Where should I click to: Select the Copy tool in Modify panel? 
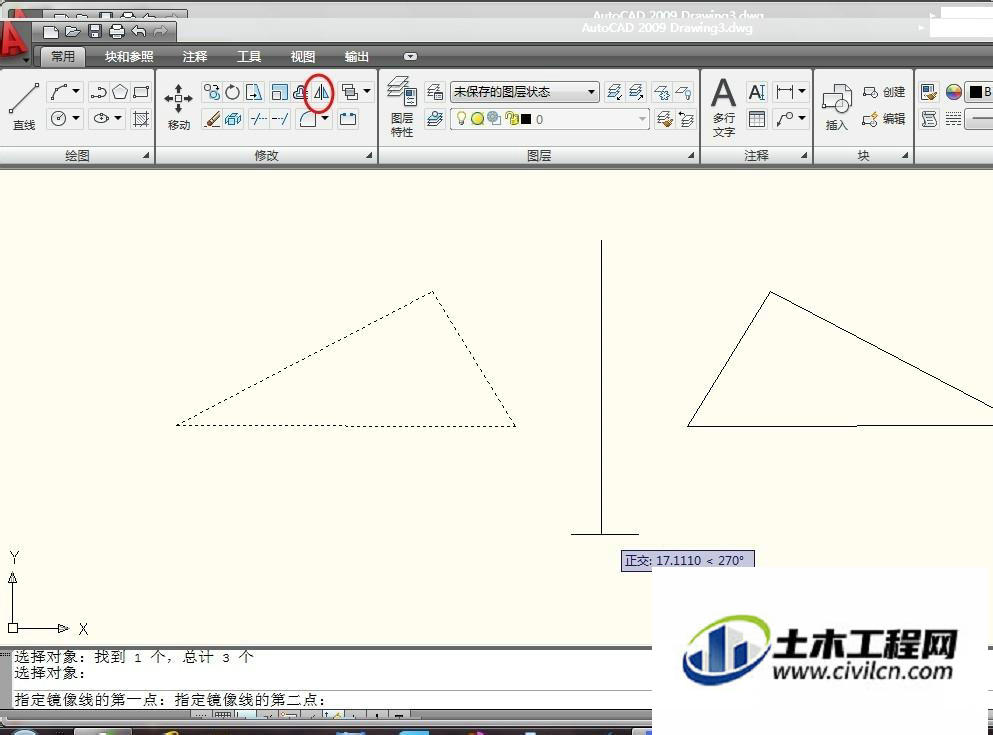click(x=212, y=92)
